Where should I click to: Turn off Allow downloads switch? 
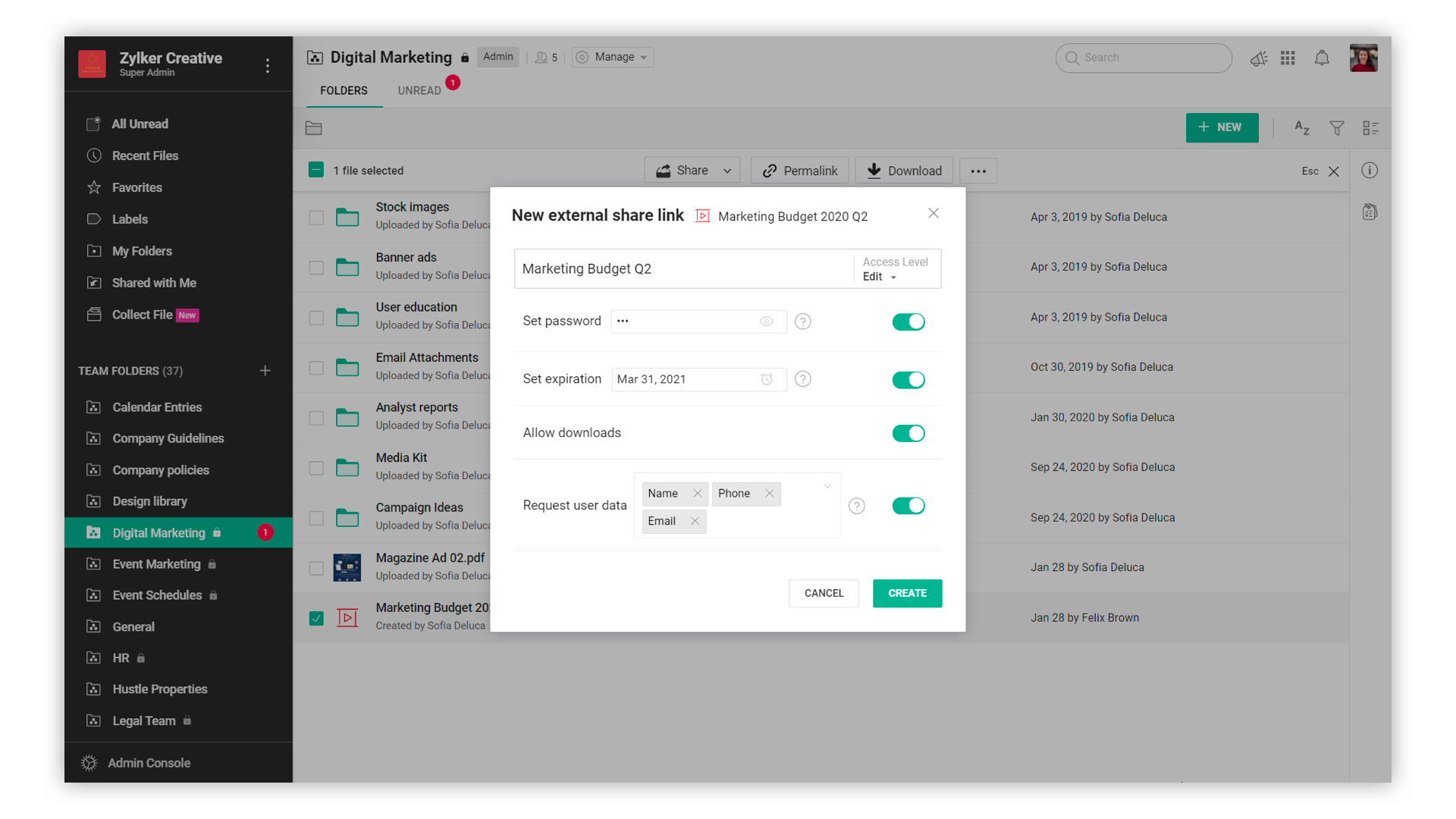[x=908, y=433]
